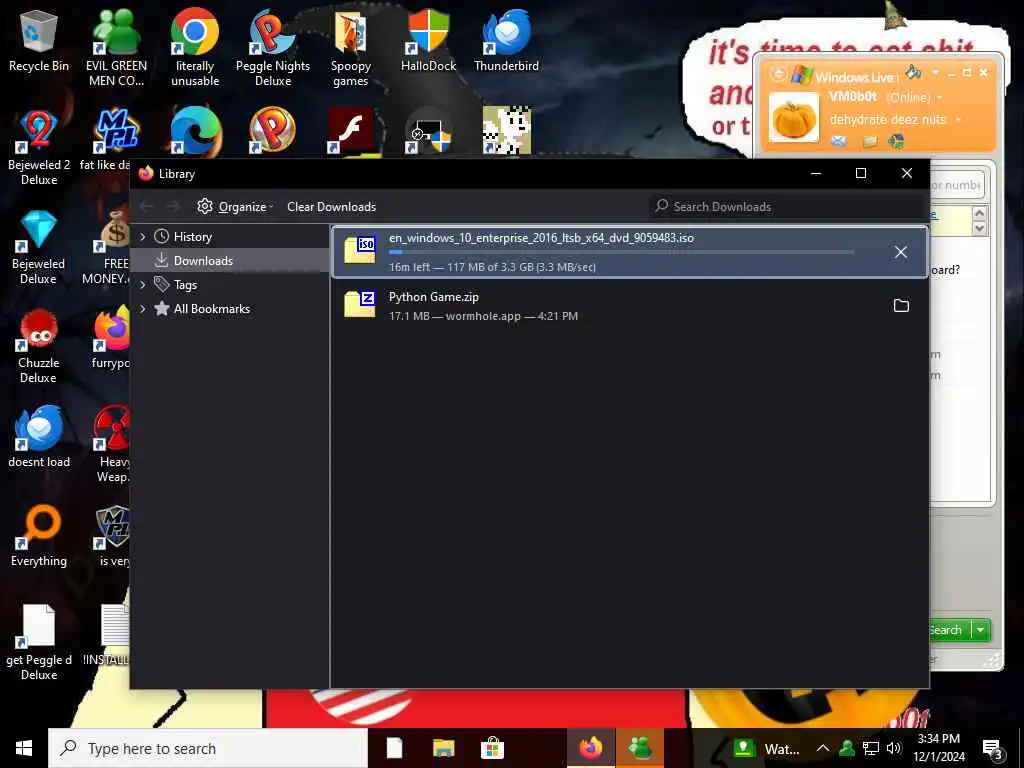Open Peggle Nights Deluxe shortcut
The width and height of the screenshot is (1024, 768).
273,48
